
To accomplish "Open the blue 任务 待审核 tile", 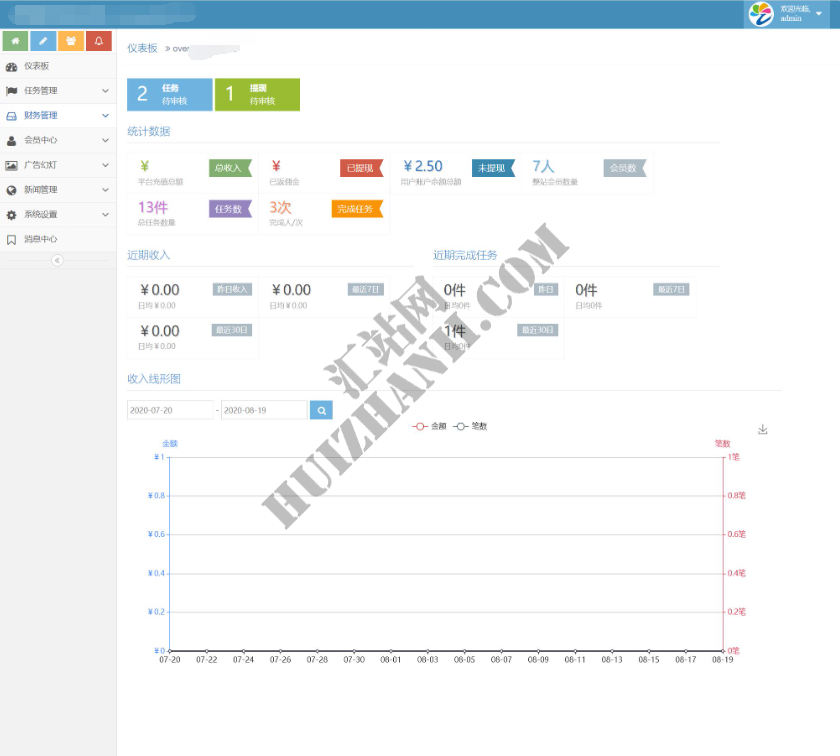I will 170,94.
